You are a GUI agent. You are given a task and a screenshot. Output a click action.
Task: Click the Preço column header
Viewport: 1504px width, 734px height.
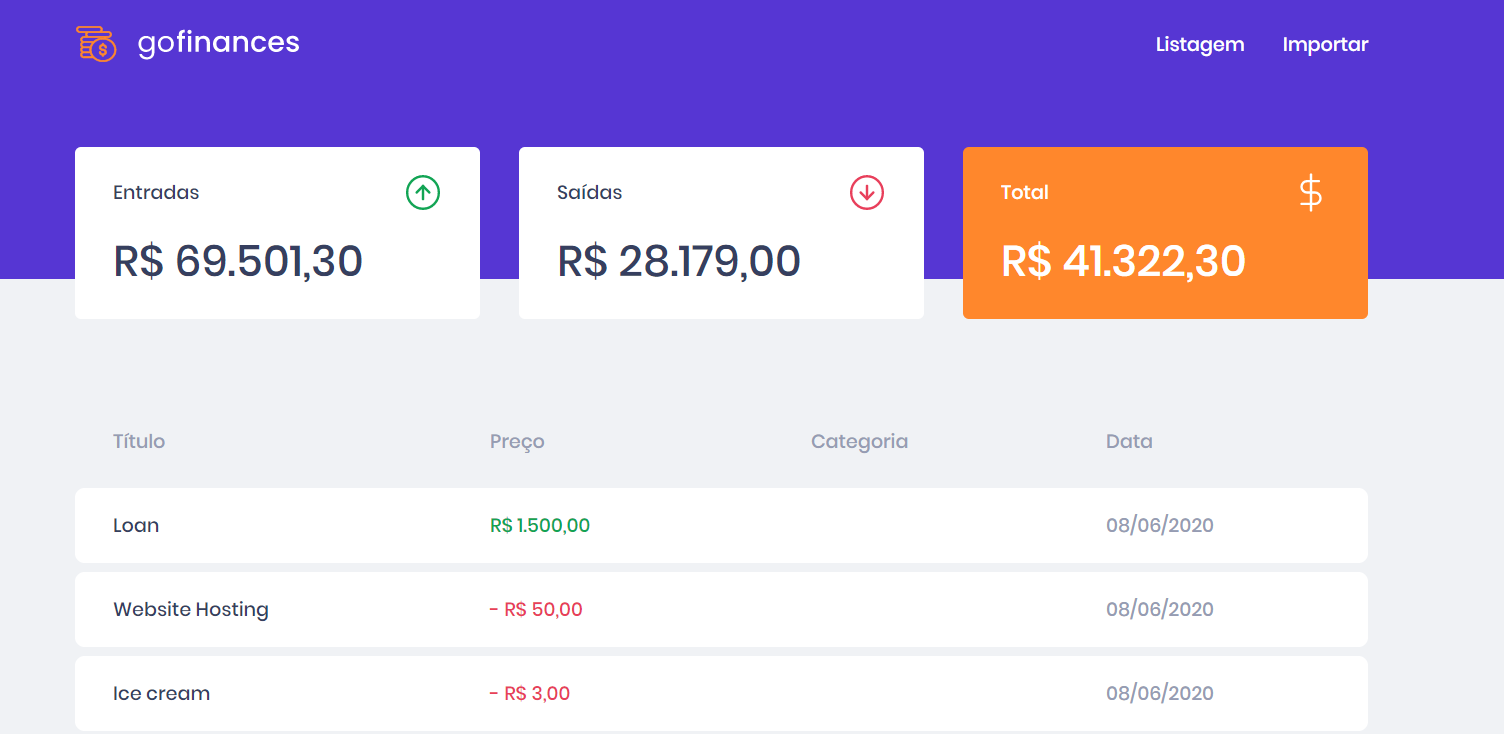517,441
